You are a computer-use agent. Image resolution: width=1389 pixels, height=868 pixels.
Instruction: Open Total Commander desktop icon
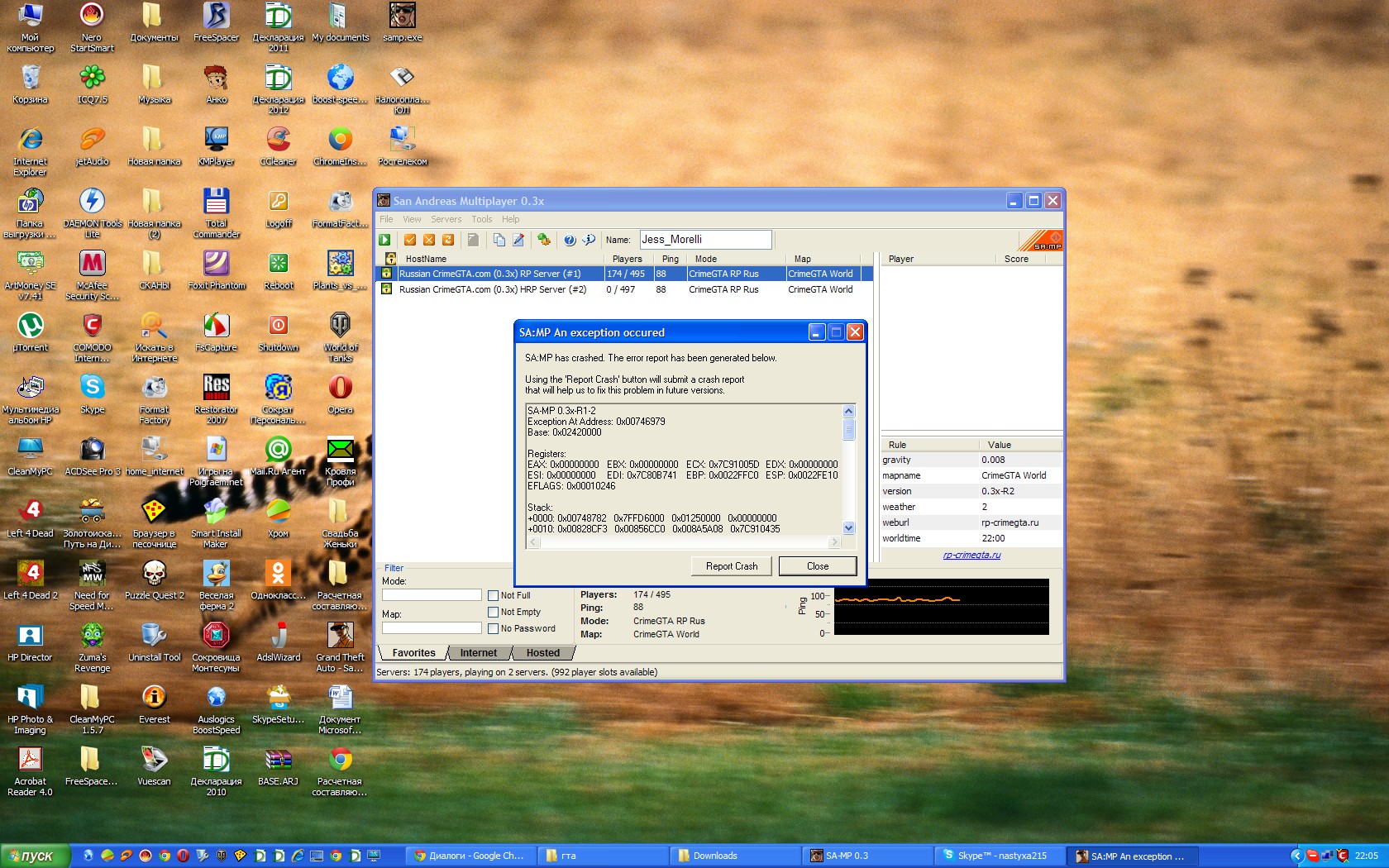click(x=216, y=213)
